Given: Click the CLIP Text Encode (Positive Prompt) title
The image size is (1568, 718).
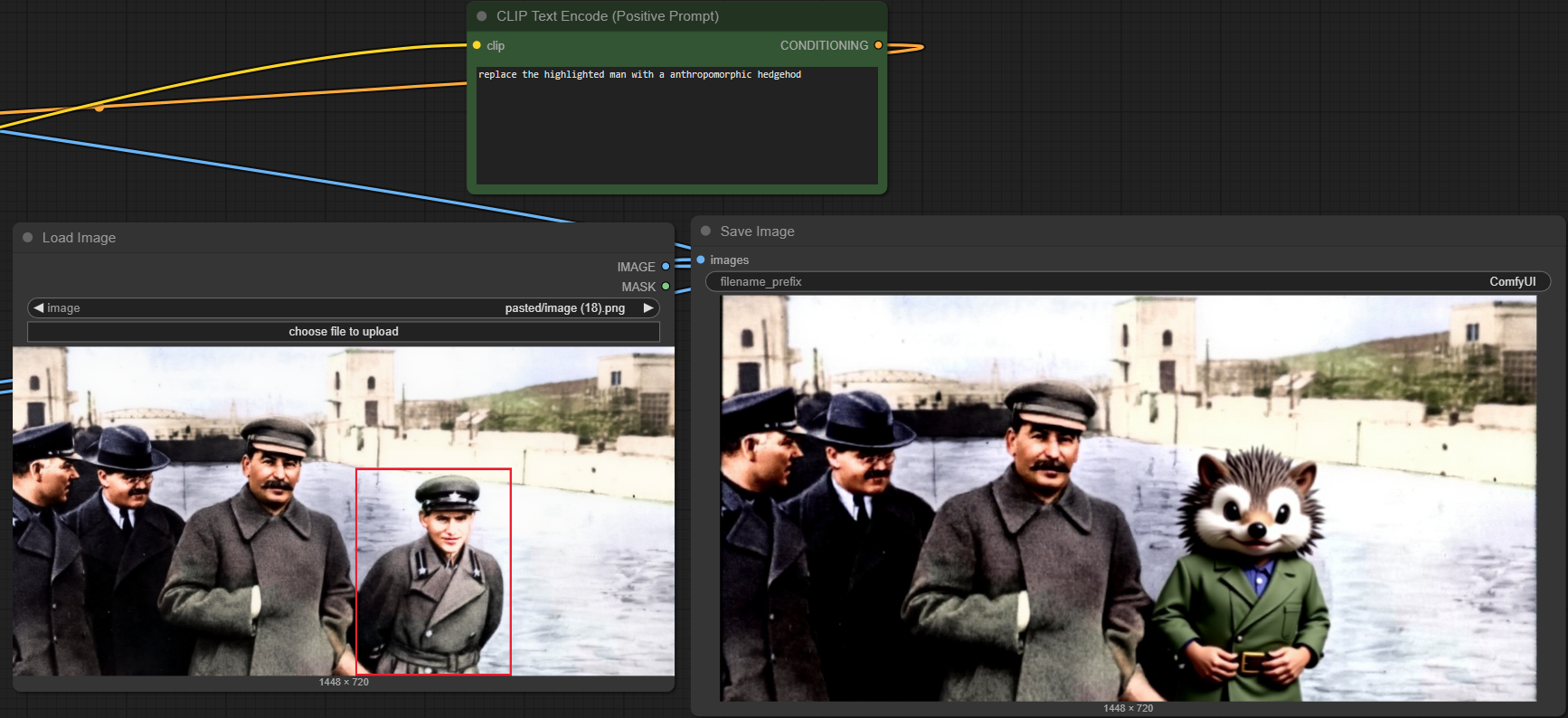Looking at the screenshot, I should [608, 16].
